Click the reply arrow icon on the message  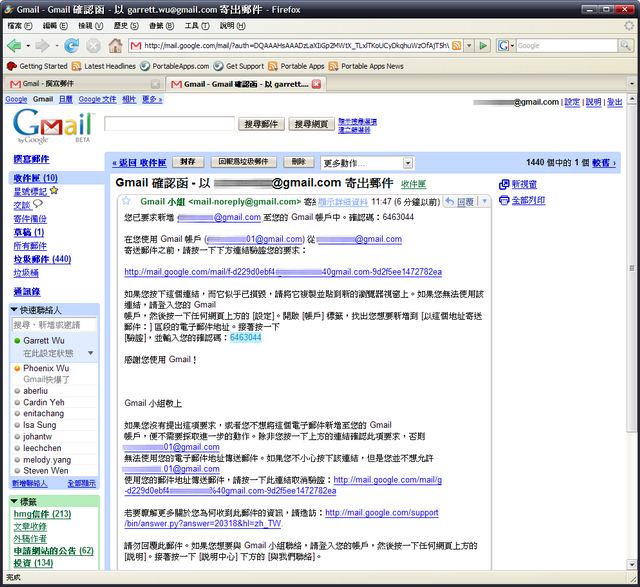click(449, 201)
